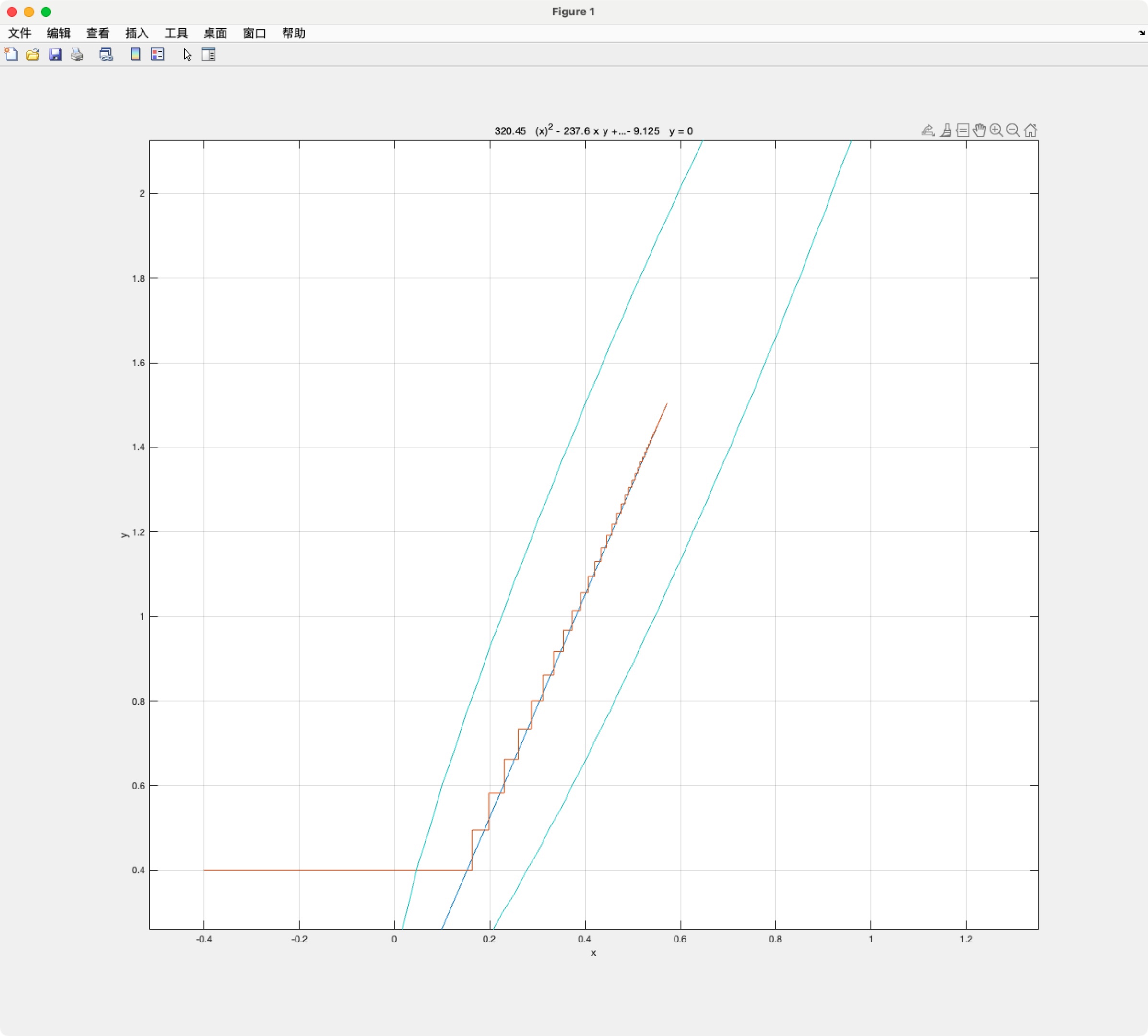Select the Brush data tool
1148x1036 pixels.
[946, 130]
